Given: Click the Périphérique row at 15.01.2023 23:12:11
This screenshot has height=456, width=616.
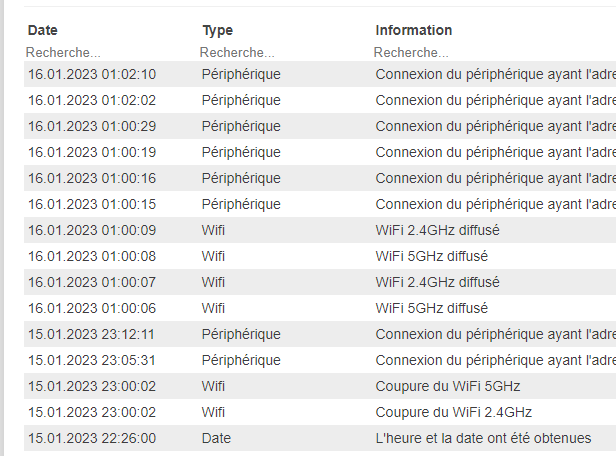Looking at the screenshot, I should tap(320, 334).
